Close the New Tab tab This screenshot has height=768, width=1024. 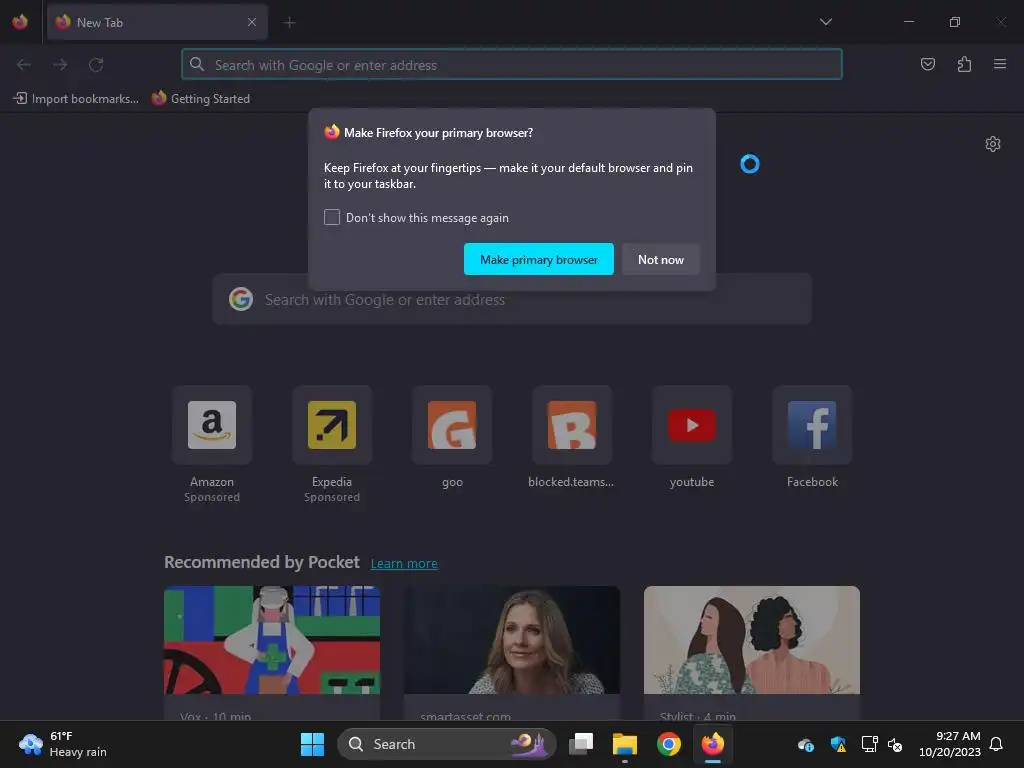(x=251, y=22)
